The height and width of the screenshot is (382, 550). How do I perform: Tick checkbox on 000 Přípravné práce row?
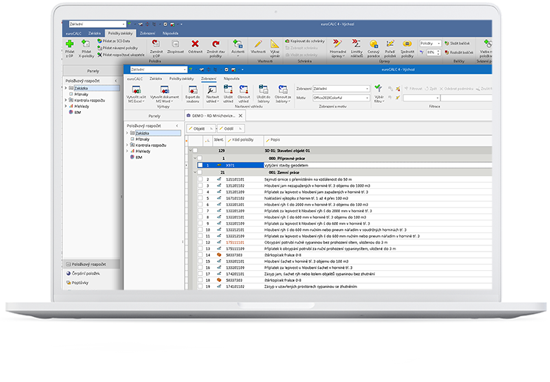pos(200,158)
